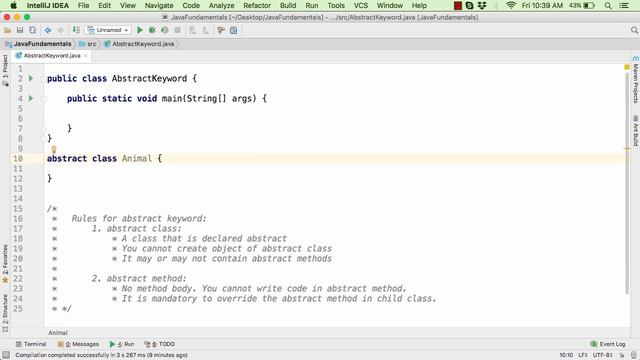
Task: Click the Build project icon
Action: 76,30
